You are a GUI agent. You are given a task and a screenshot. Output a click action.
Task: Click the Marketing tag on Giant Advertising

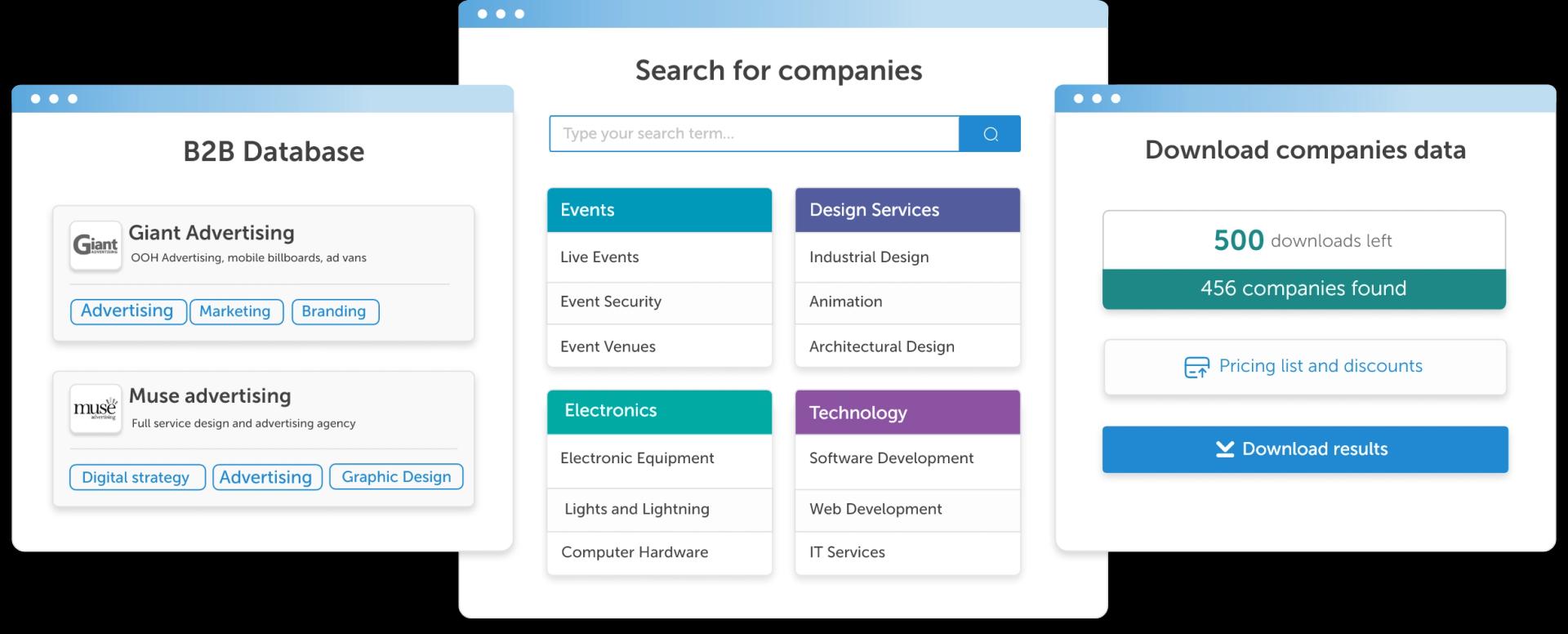click(x=235, y=311)
